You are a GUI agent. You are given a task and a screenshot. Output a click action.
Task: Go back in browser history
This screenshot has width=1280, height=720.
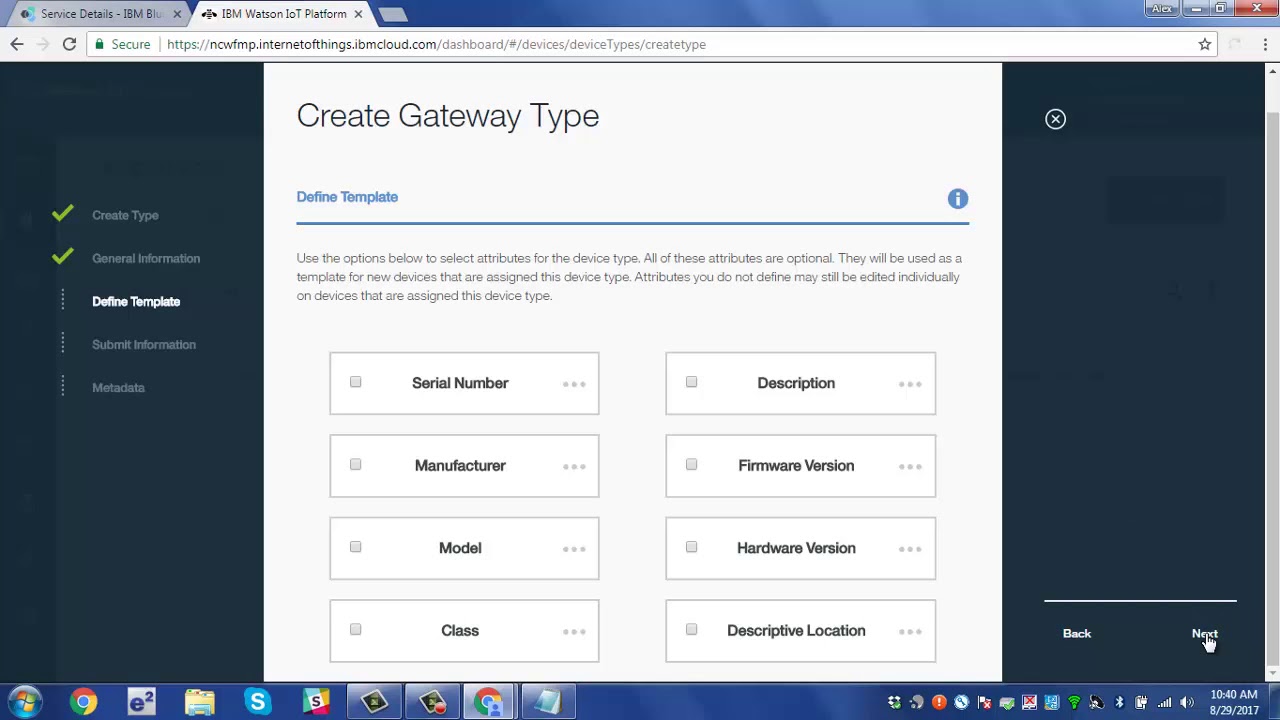(x=17, y=44)
